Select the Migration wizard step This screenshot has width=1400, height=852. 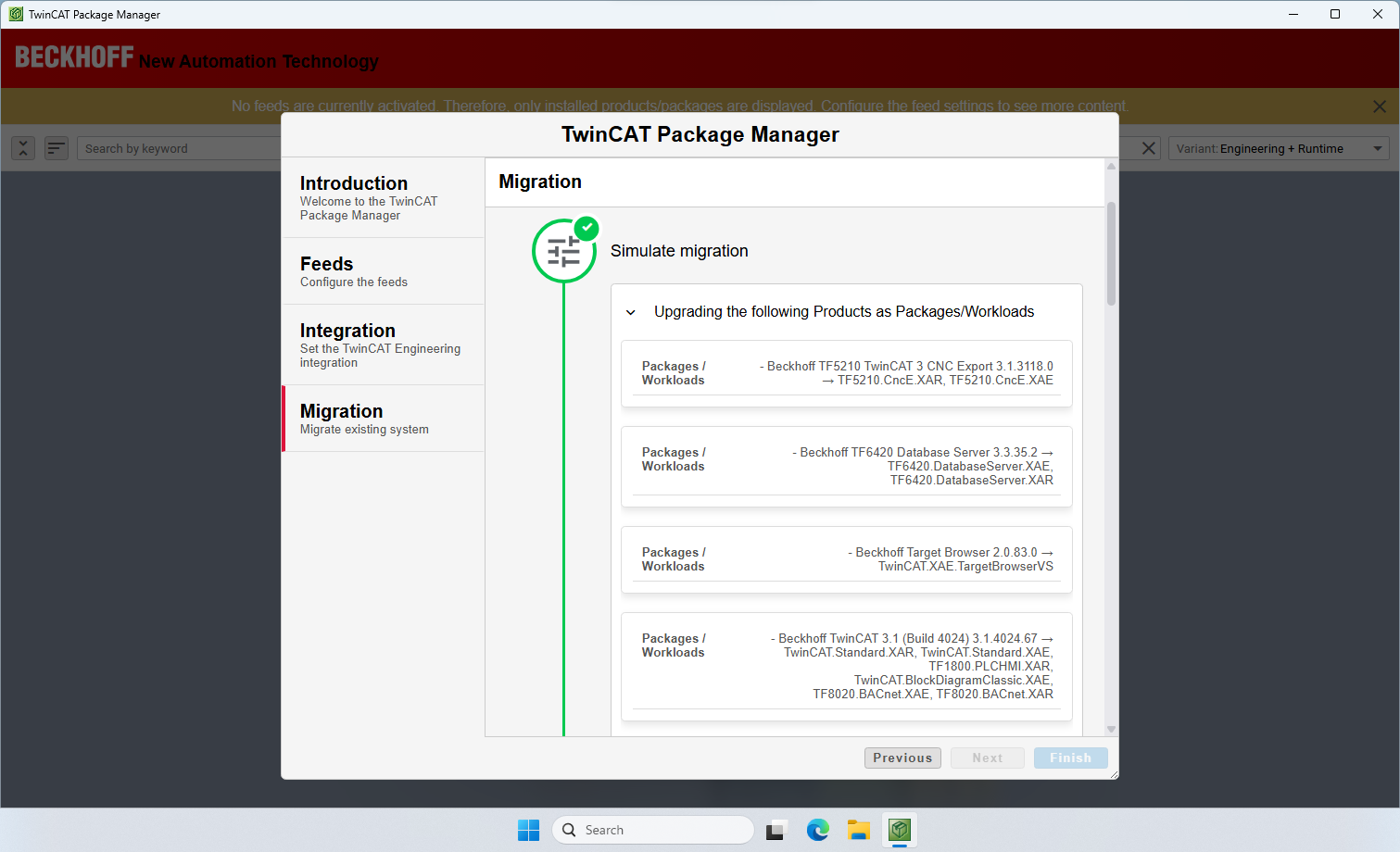[384, 419]
